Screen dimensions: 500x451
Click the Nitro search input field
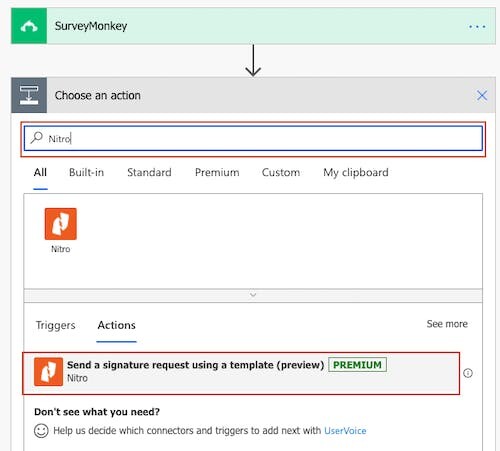click(x=253, y=138)
